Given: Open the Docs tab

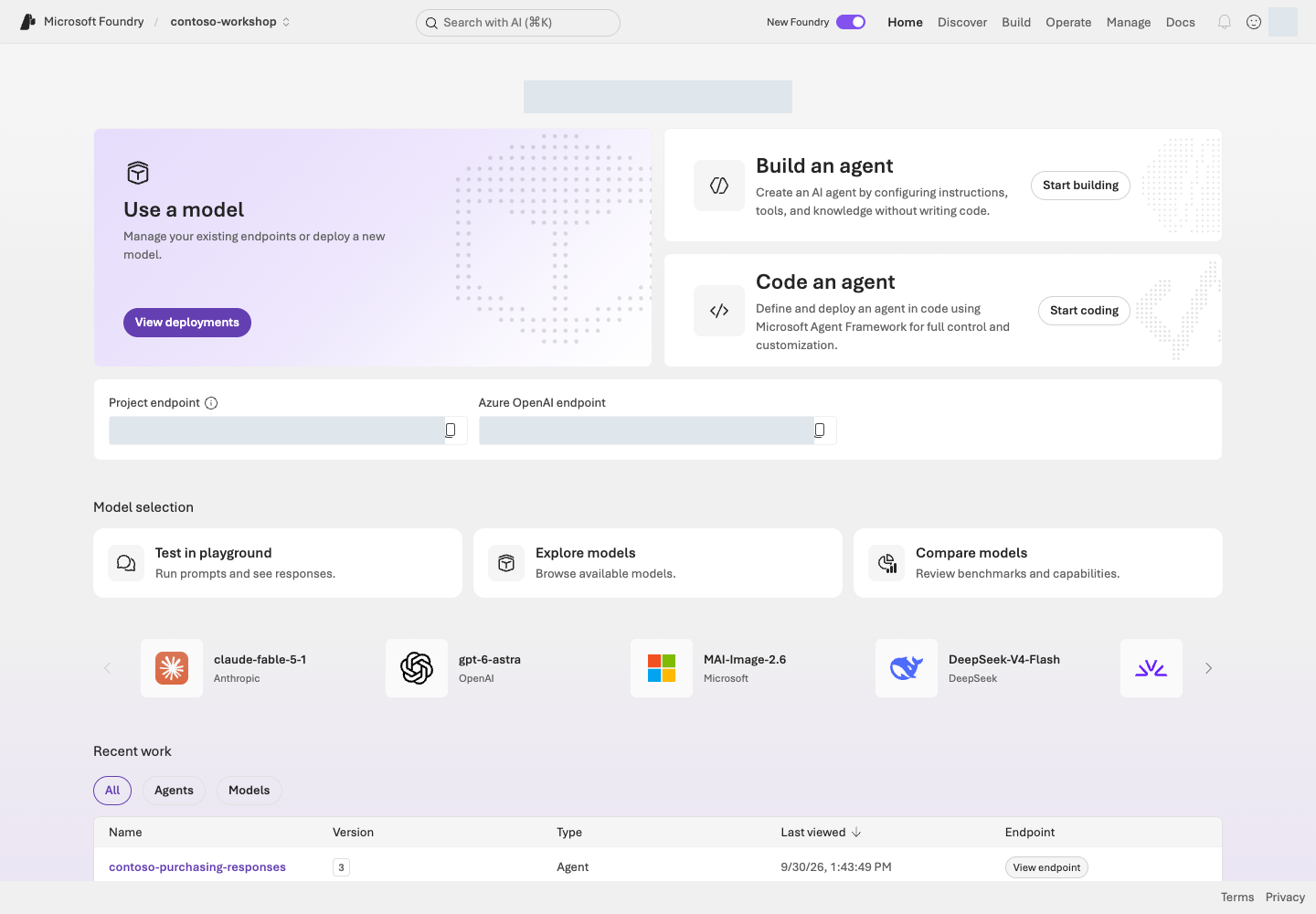Looking at the screenshot, I should (x=1181, y=22).
